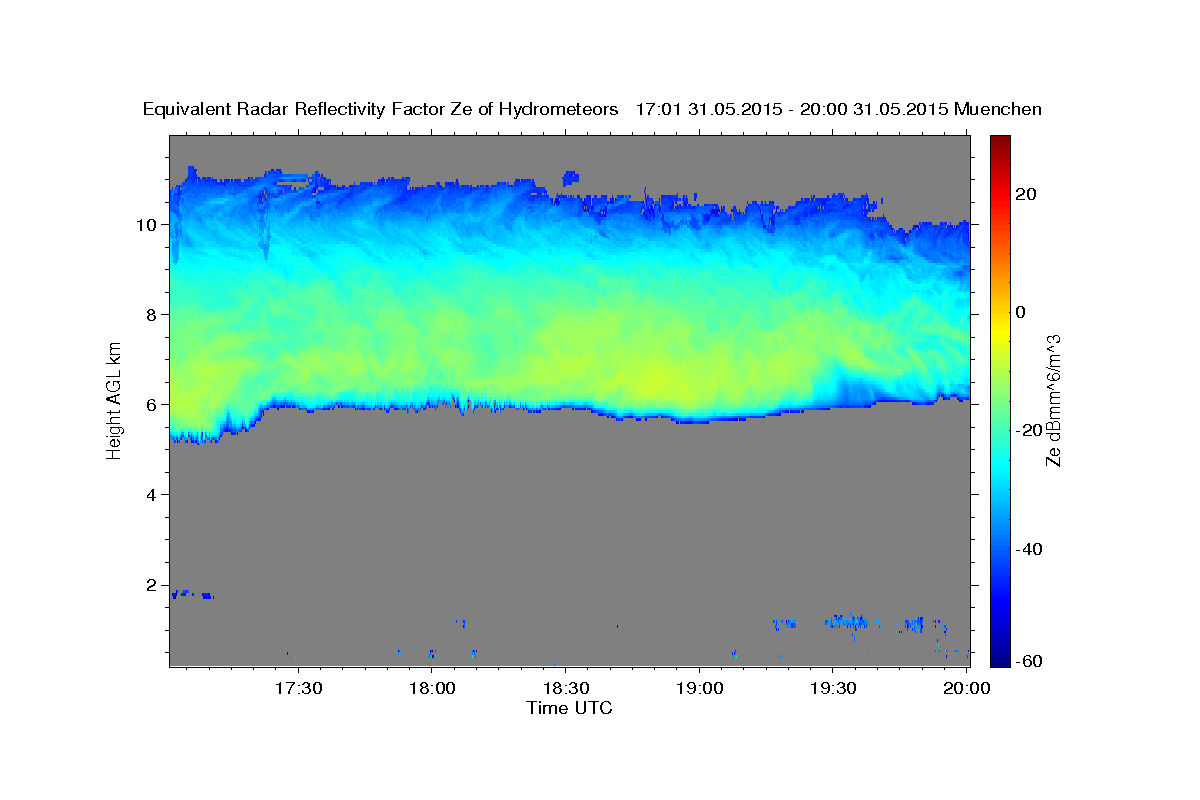Click the 'Time UTC' axis label
The image size is (1200, 800).
569,709
